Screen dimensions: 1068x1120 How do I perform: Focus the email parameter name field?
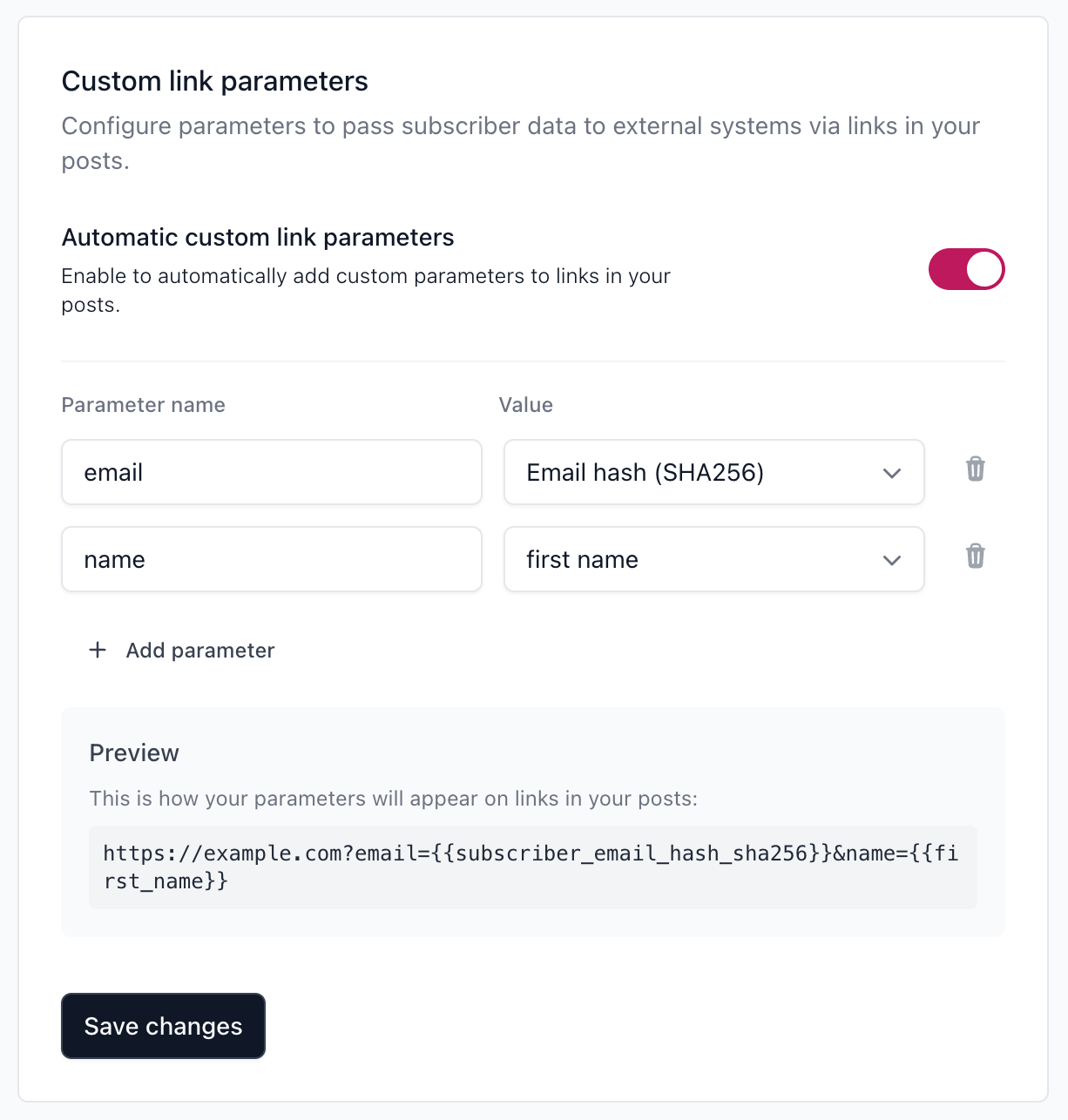coord(272,472)
